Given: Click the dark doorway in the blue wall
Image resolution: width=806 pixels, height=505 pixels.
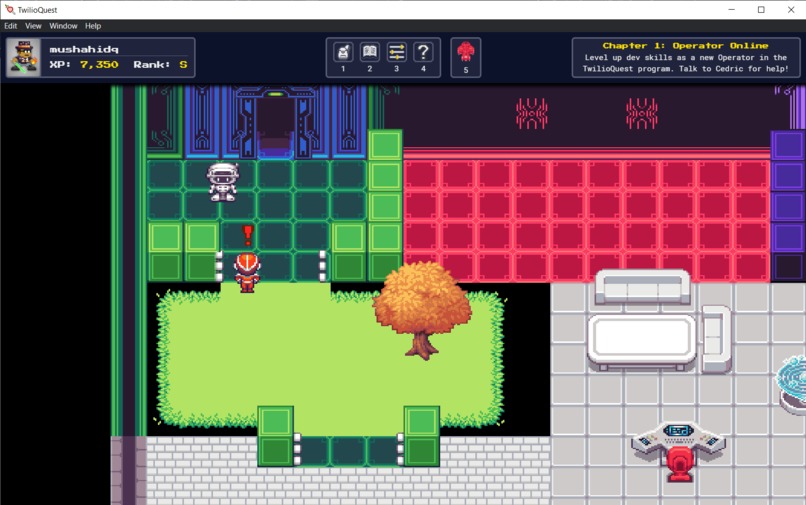Looking at the screenshot, I should click(275, 127).
